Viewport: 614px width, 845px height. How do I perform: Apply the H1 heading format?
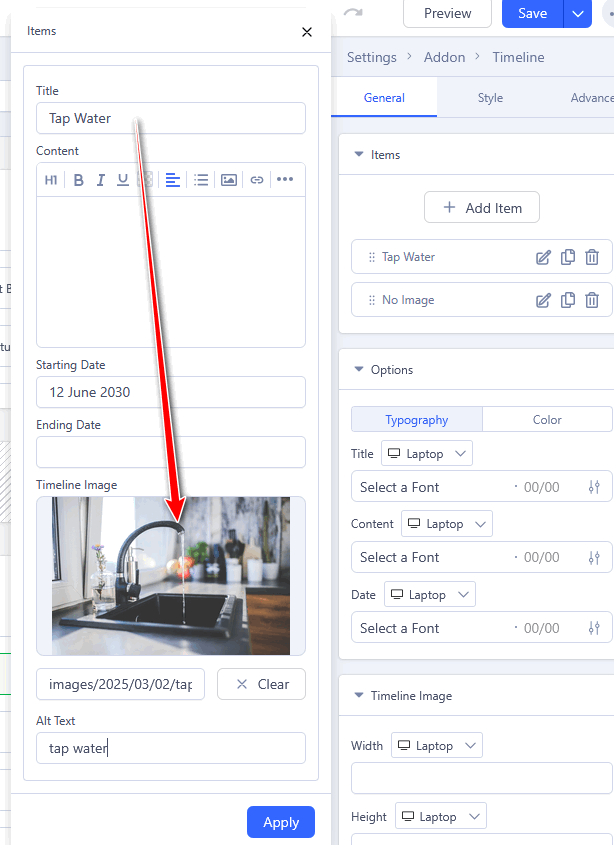pyautogui.click(x=51, y=180)
